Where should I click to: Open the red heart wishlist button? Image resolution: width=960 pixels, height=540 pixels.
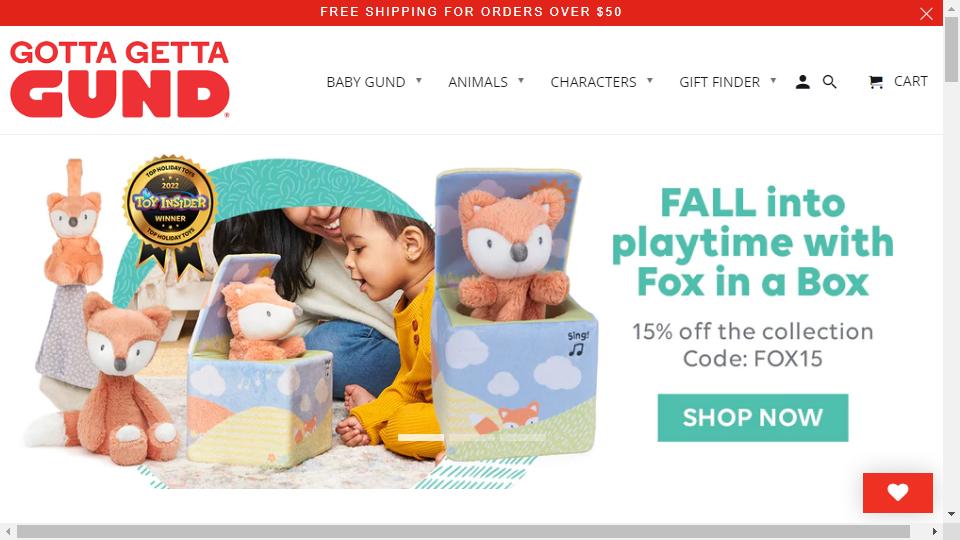point(898,492)
